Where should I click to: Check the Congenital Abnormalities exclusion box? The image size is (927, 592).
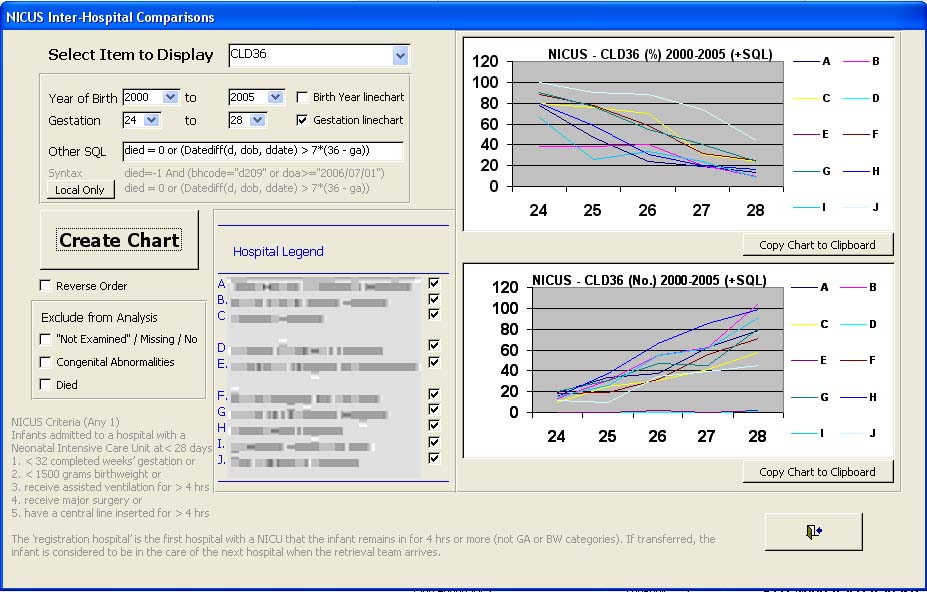point(46,362)
